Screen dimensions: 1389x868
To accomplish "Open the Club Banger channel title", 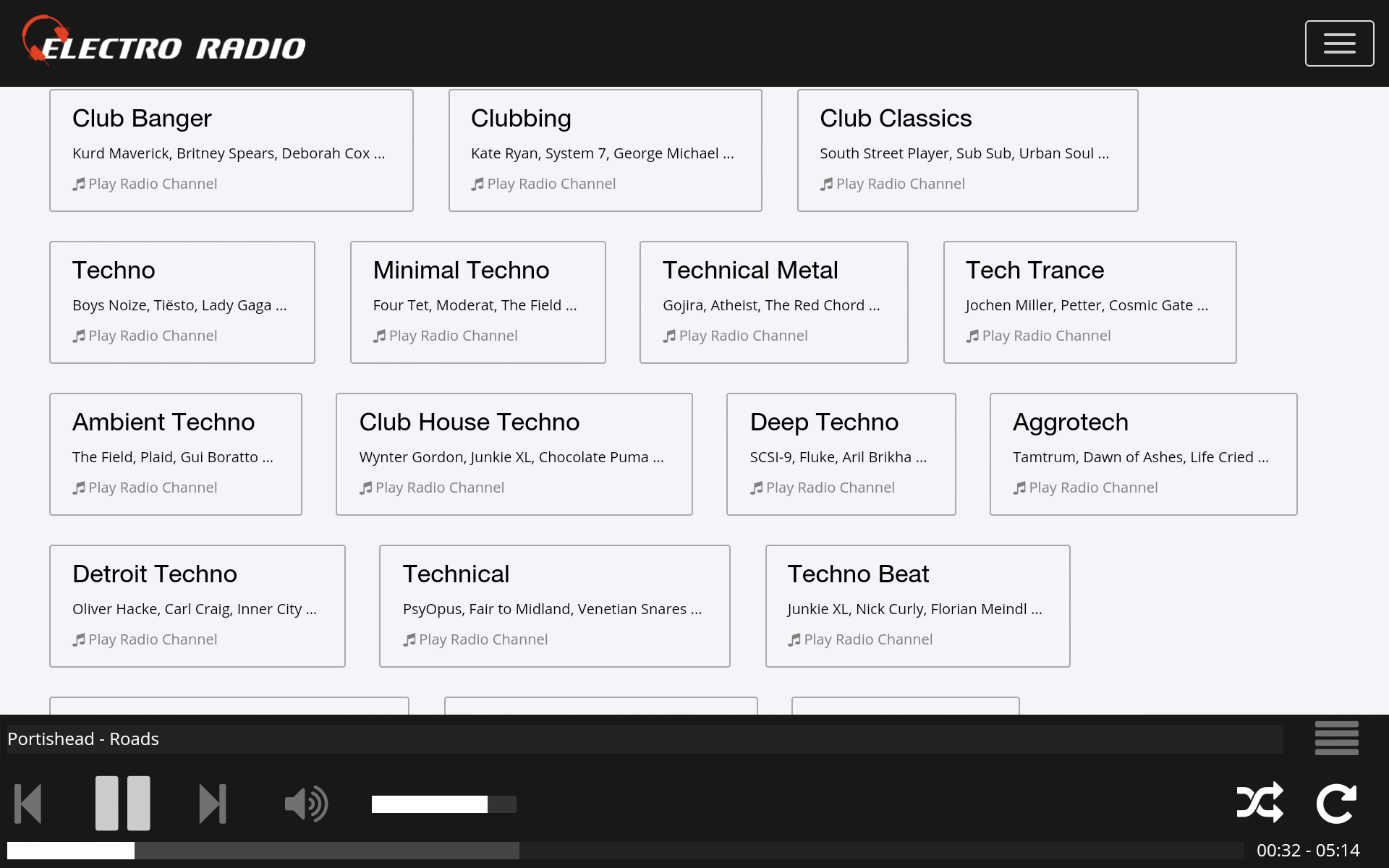I will click(x=142, y=119).
